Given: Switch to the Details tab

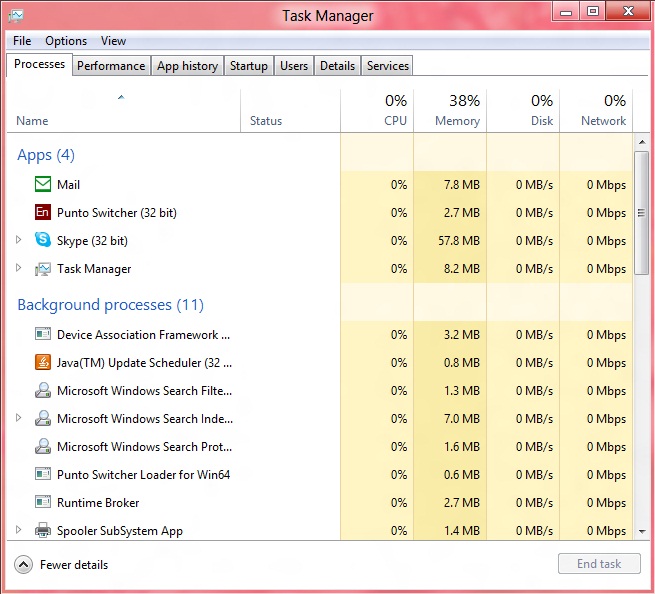Looking at the screenshot, I should pyautogui.click(x=337, y=66).
